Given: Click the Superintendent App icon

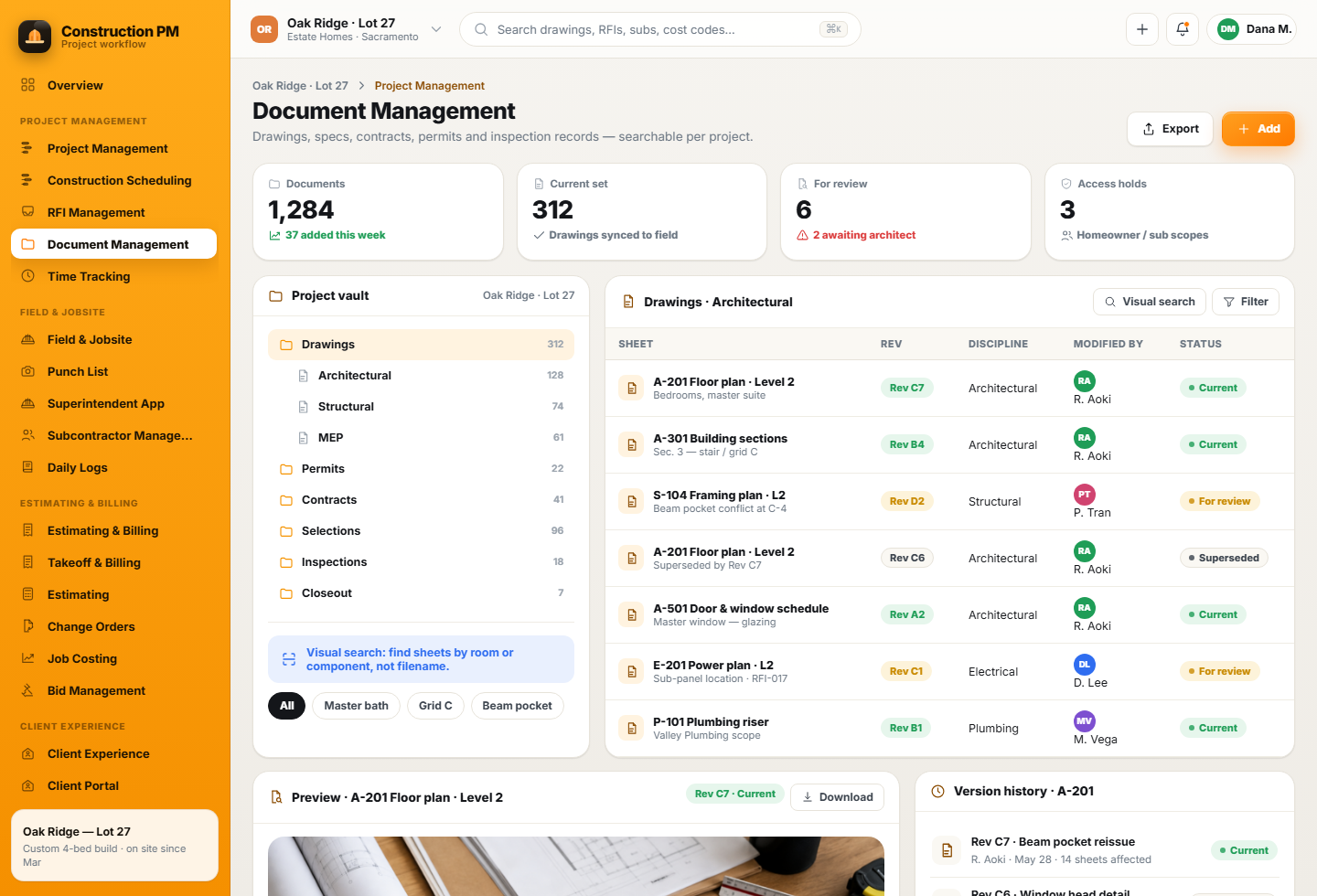Looking at the screenshot, I should pos(28,403).
